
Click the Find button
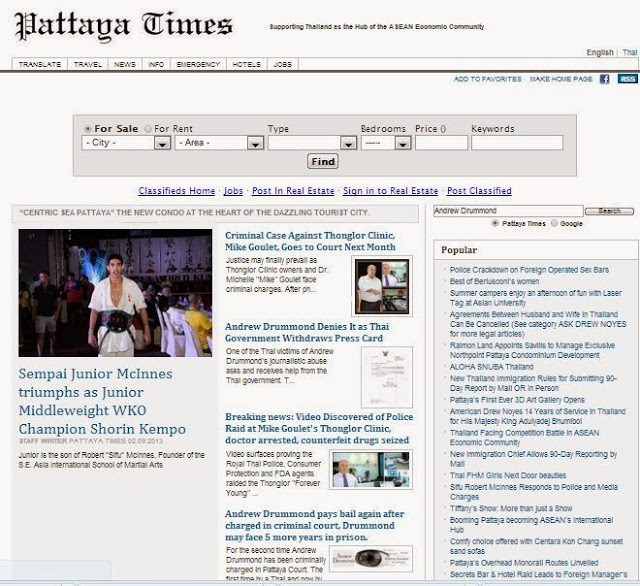(x=323, y=162)
